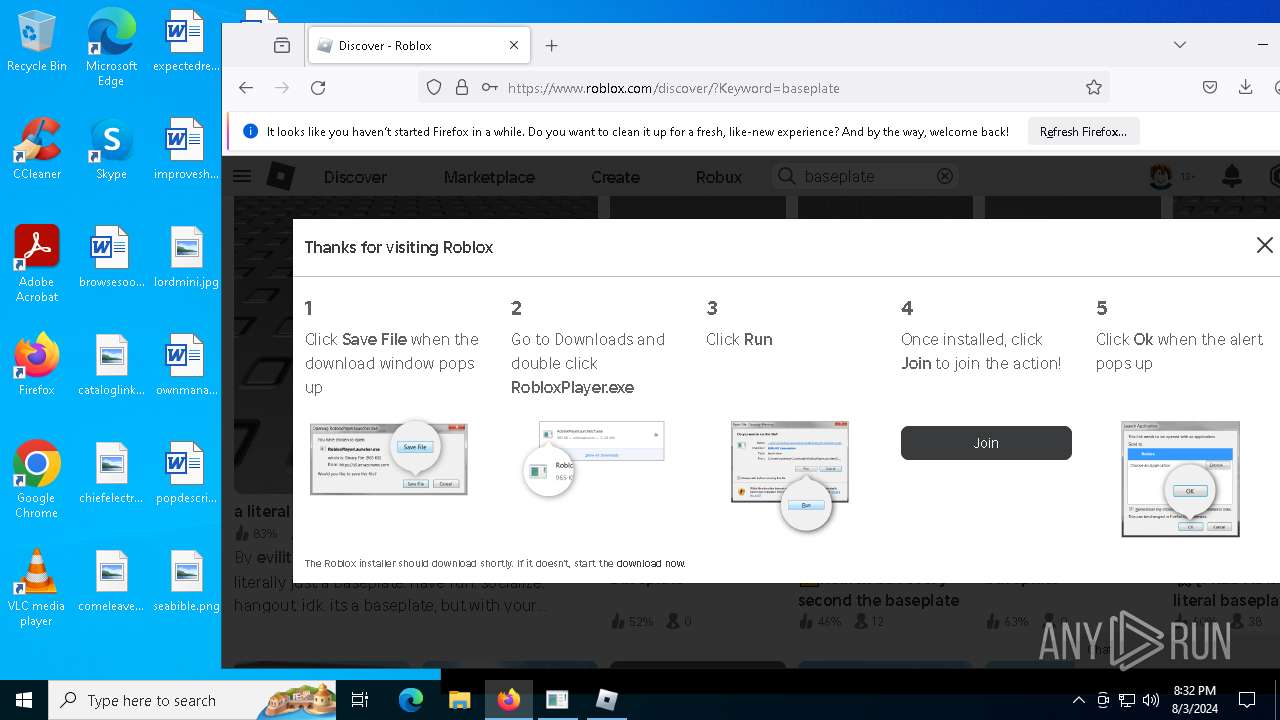Click the Roblox logo home icon
This screenshot has height=720, width=1280.
[281, 177]
